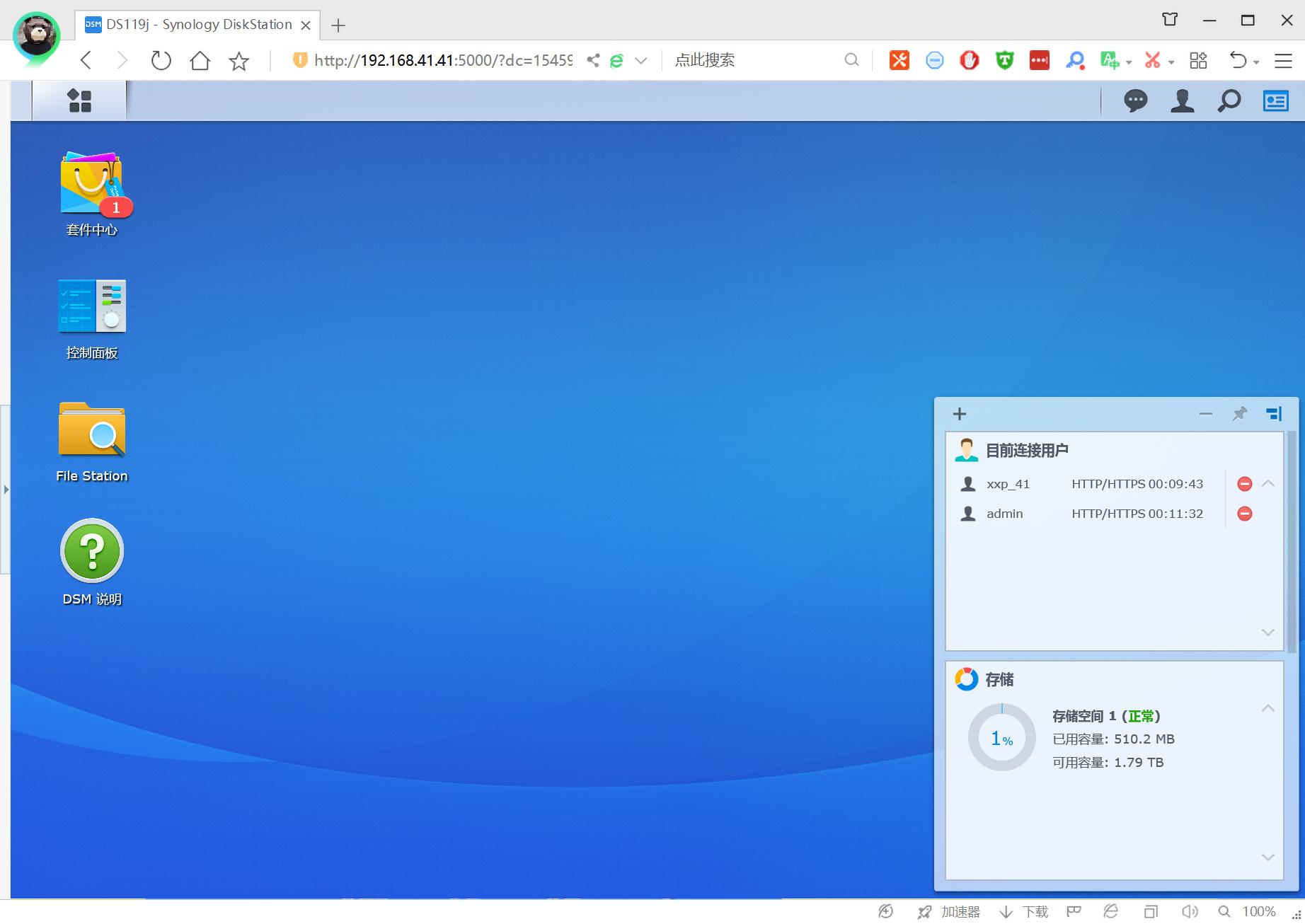
Task: Open the browser hamburger menu
Action: (x=1283, y=60)
